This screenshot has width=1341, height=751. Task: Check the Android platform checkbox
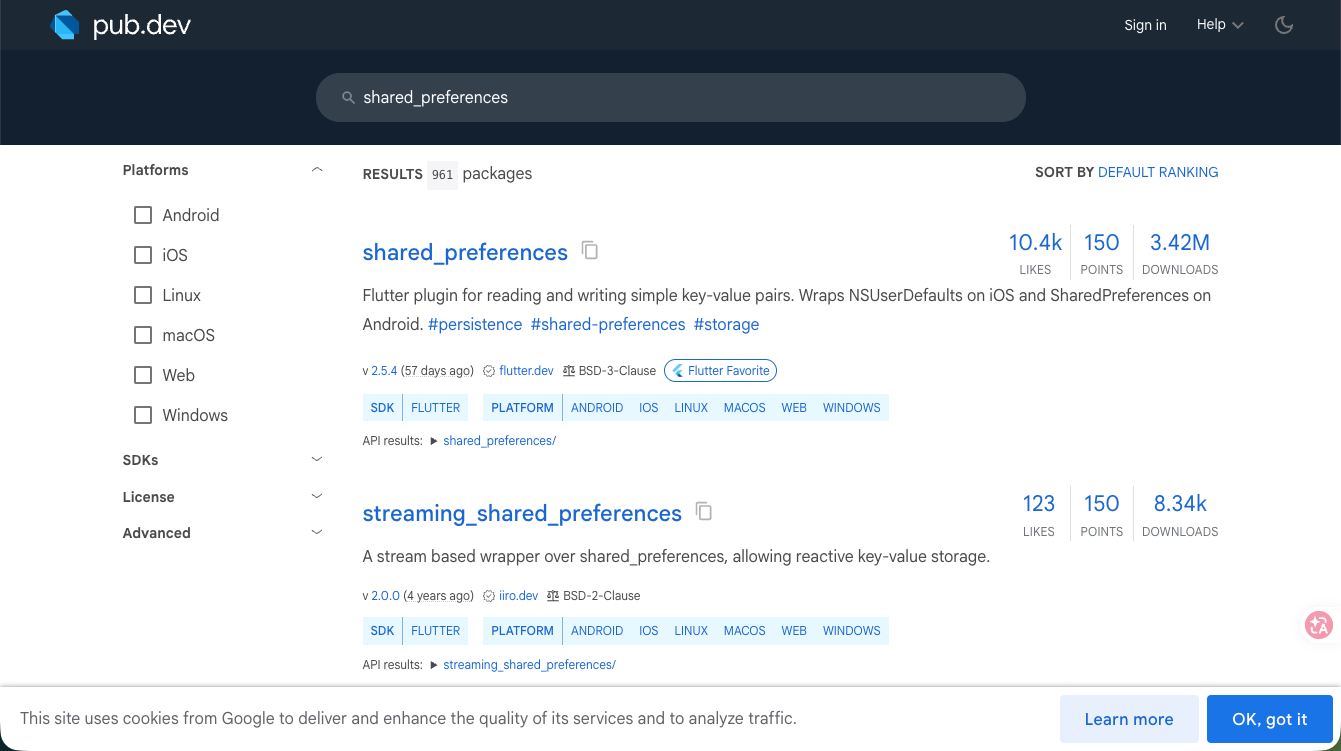pyautogui.click(x=143, y=215)
